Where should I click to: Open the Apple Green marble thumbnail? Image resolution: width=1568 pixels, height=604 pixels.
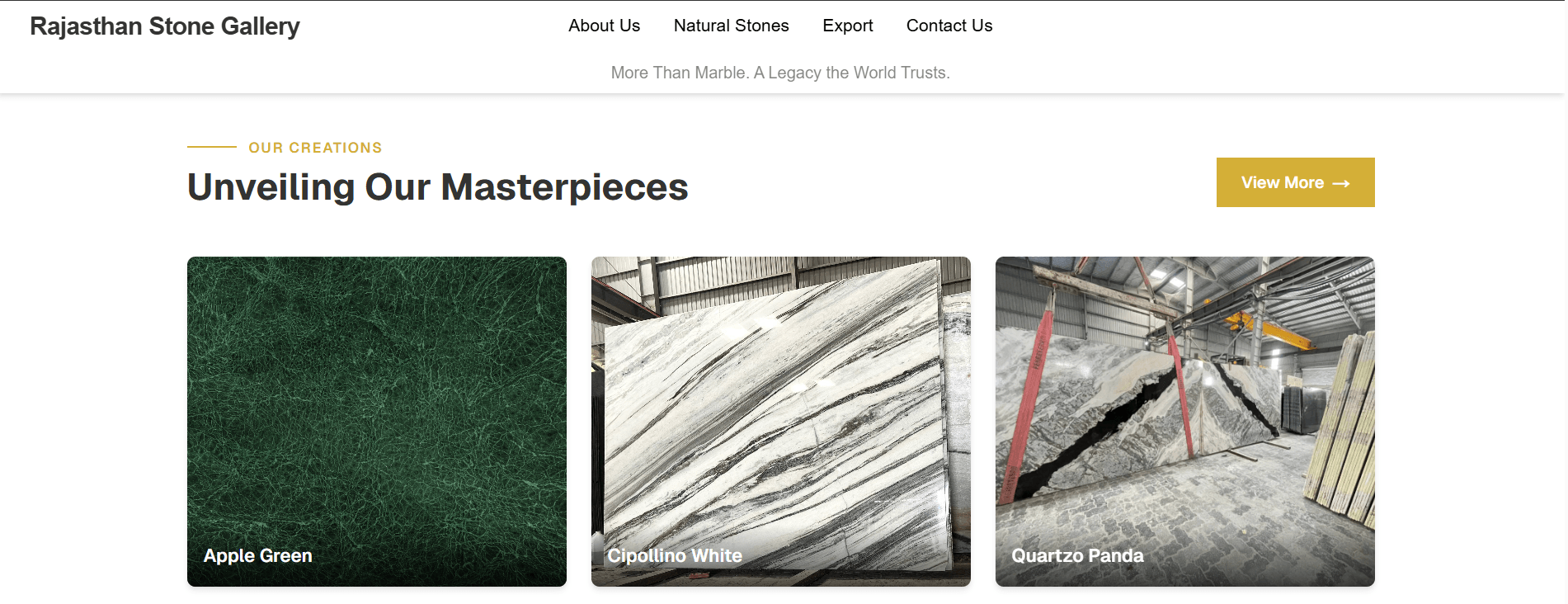click(377, 422)
